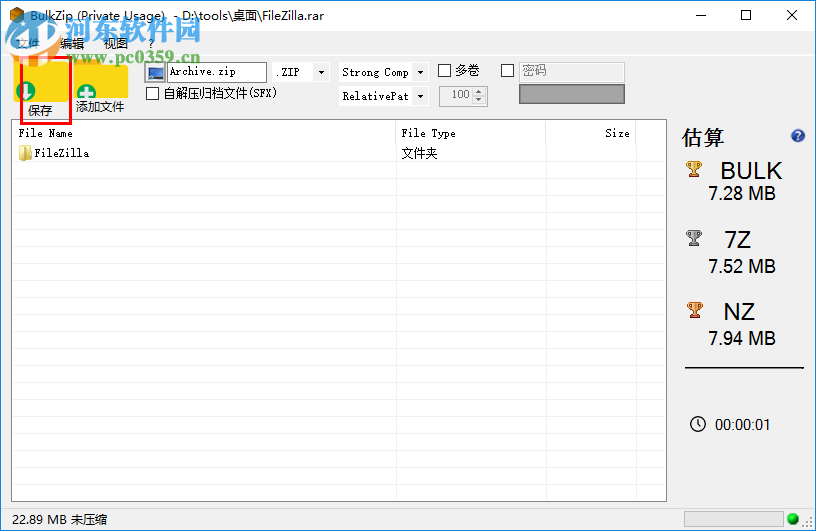Minimize the BulkZip window
816x531 pixels.
pos(701,15)
